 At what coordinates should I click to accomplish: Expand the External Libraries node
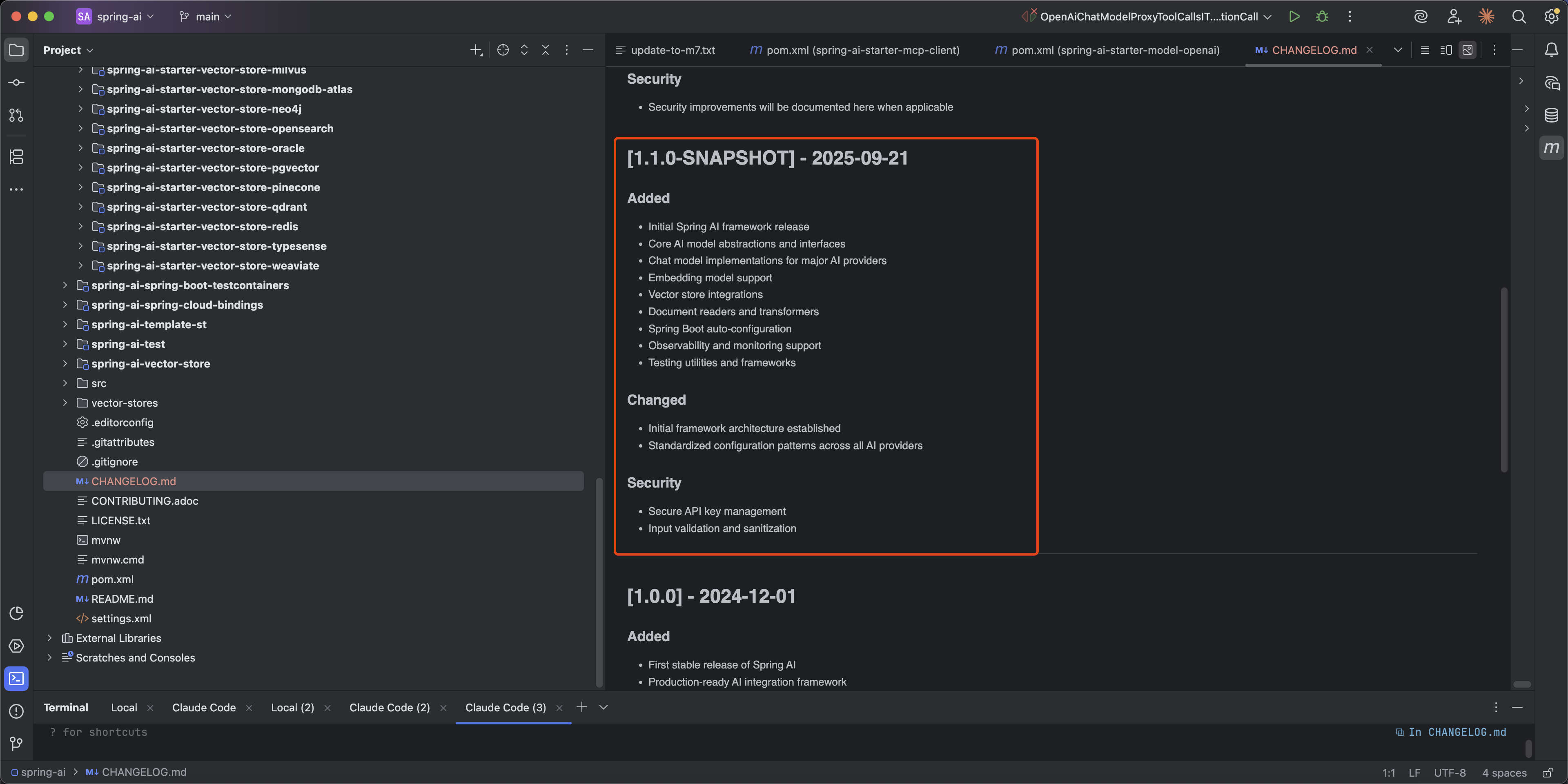(x=50, y=638)
